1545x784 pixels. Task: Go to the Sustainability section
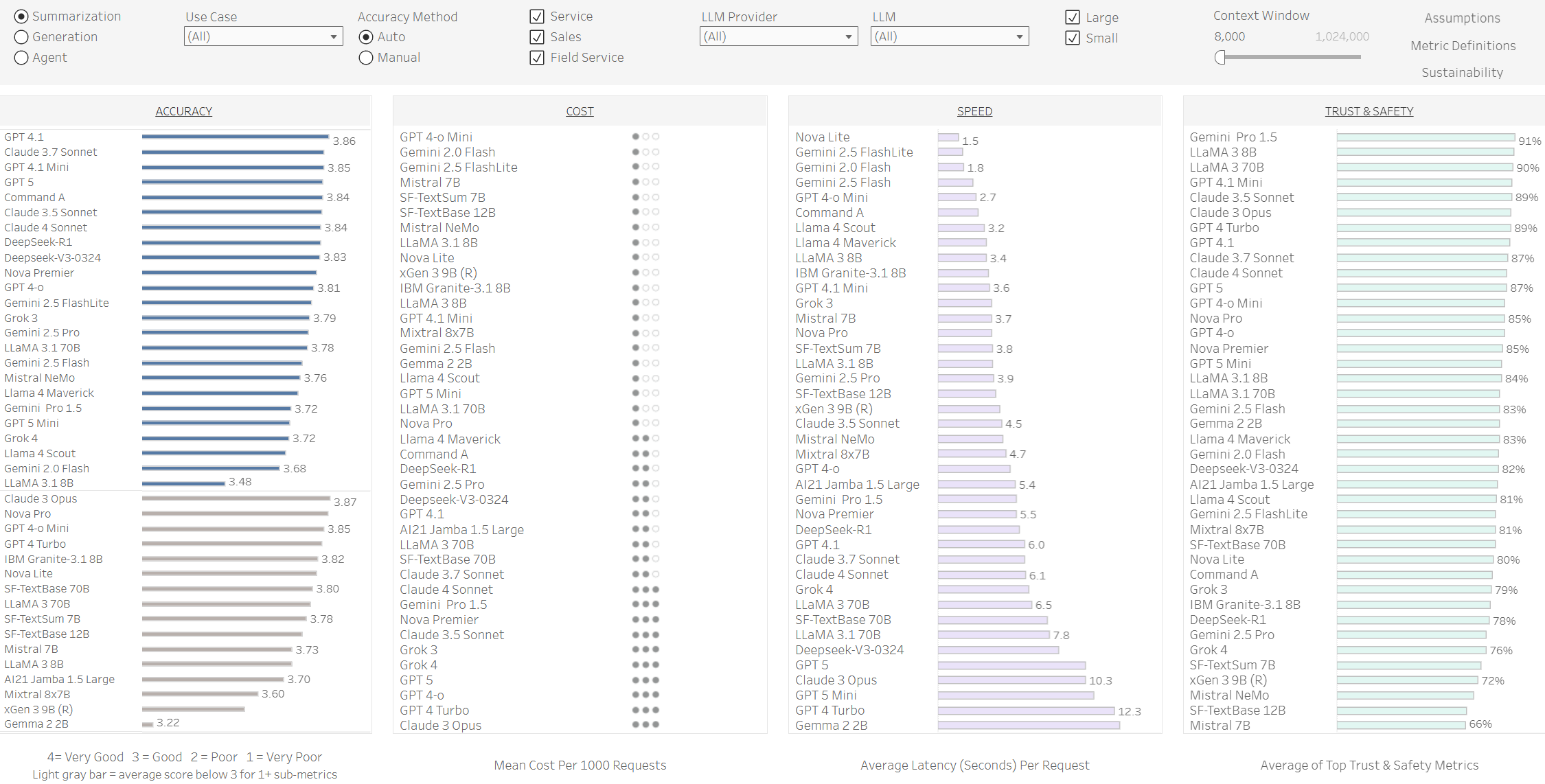coord(1462,73)
